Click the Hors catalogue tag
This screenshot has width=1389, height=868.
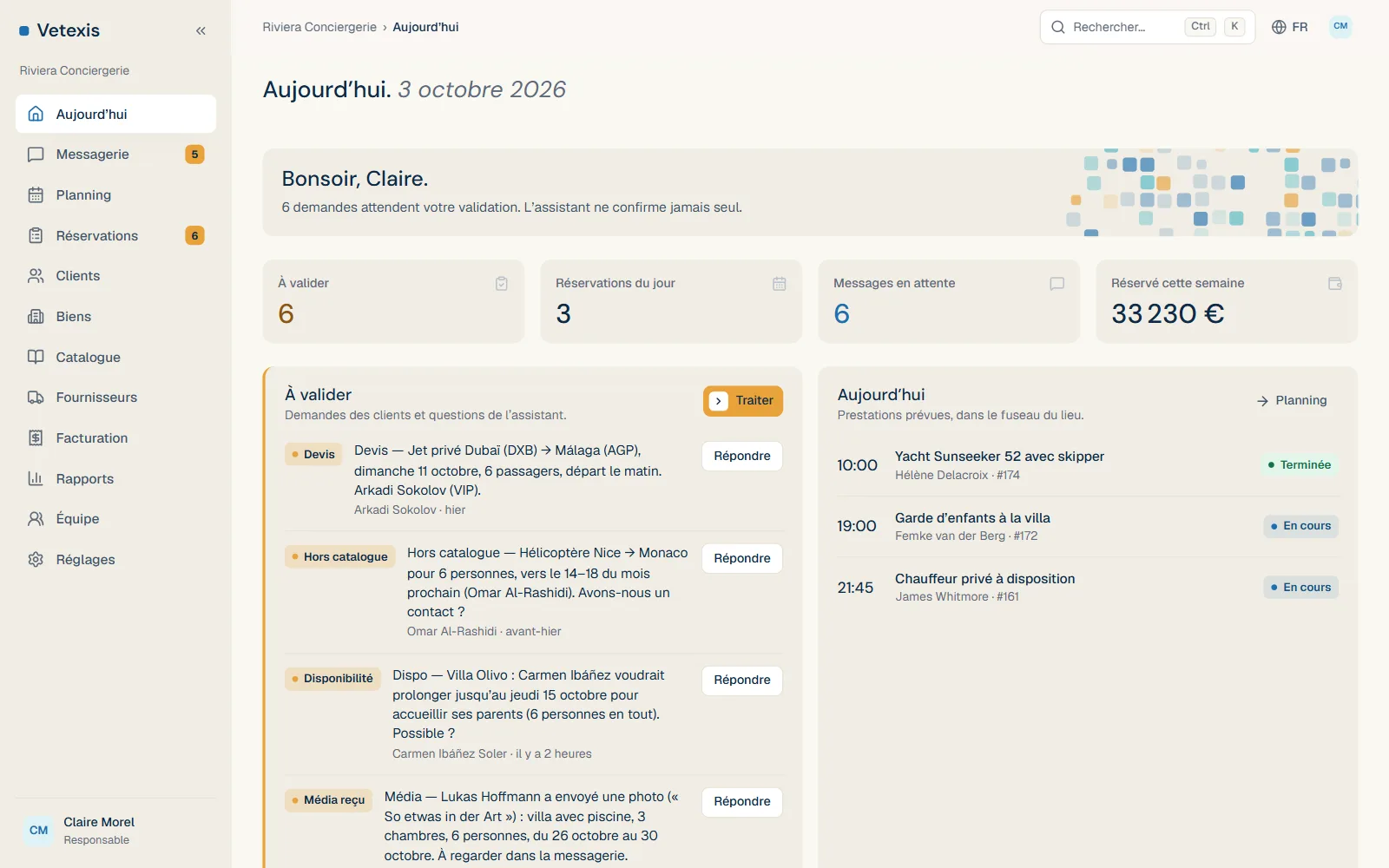340,557
